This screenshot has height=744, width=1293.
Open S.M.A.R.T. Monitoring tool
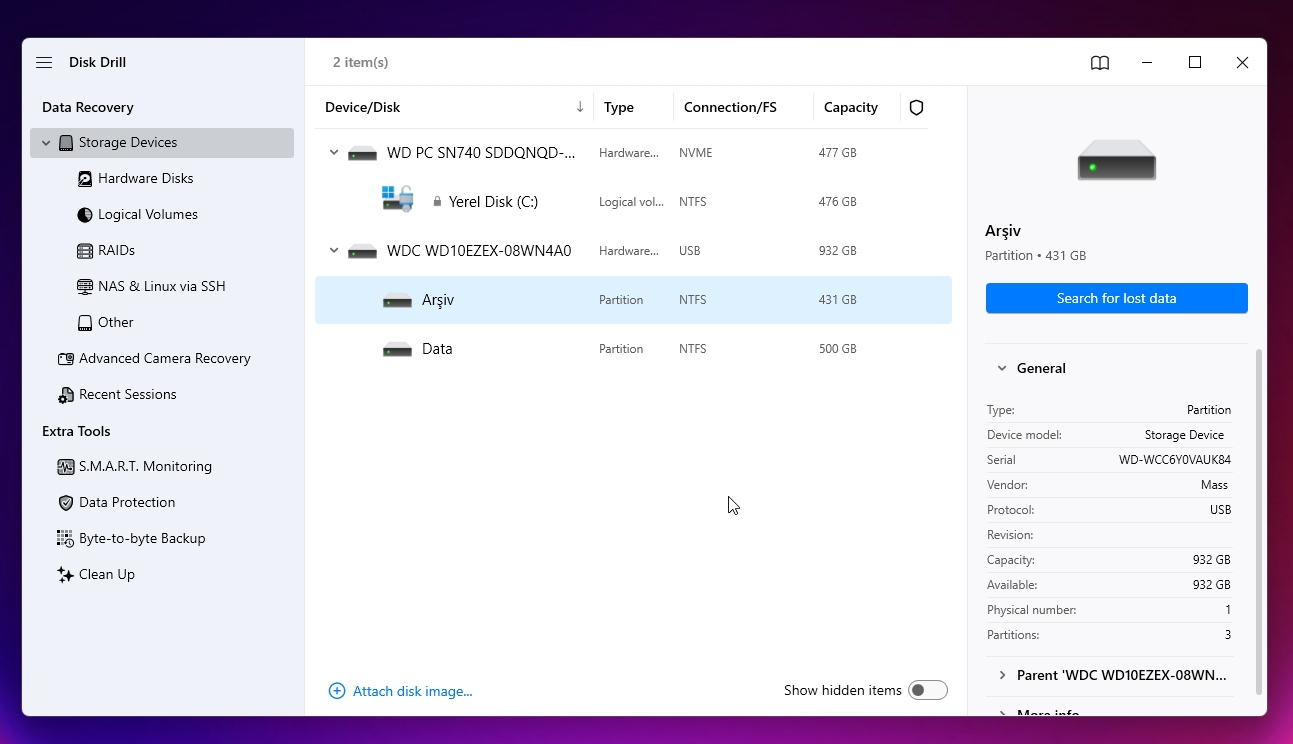pyautogui.click(x=145, y=467)
